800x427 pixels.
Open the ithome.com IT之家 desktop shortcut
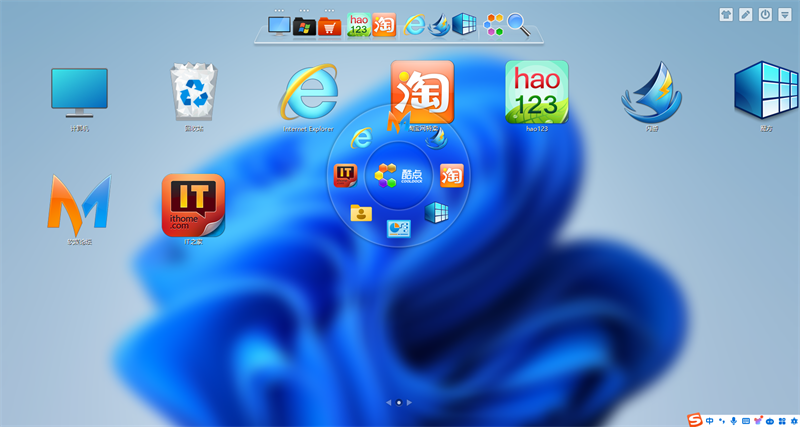[x=193, y=205]
